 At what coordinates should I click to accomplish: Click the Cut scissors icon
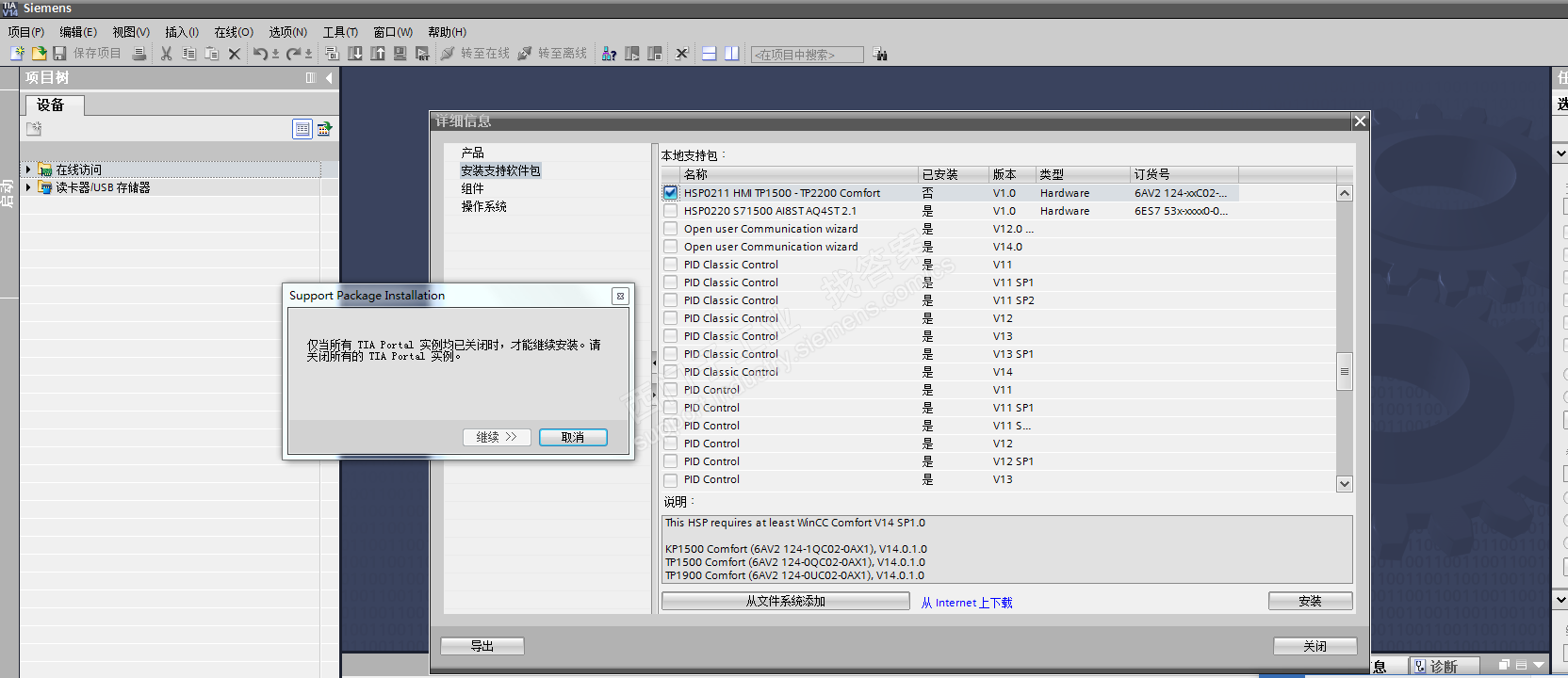[167, 54]
